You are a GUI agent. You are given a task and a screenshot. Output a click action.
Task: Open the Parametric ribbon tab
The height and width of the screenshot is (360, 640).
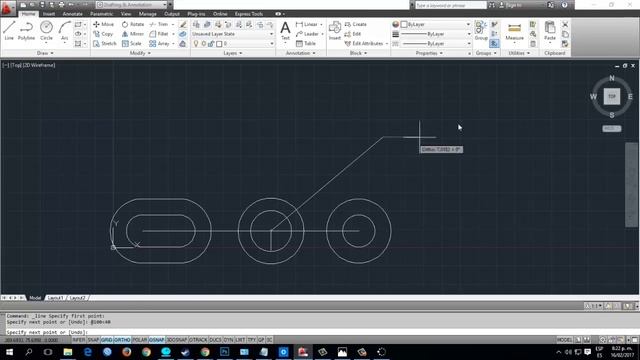click(102, 14)
